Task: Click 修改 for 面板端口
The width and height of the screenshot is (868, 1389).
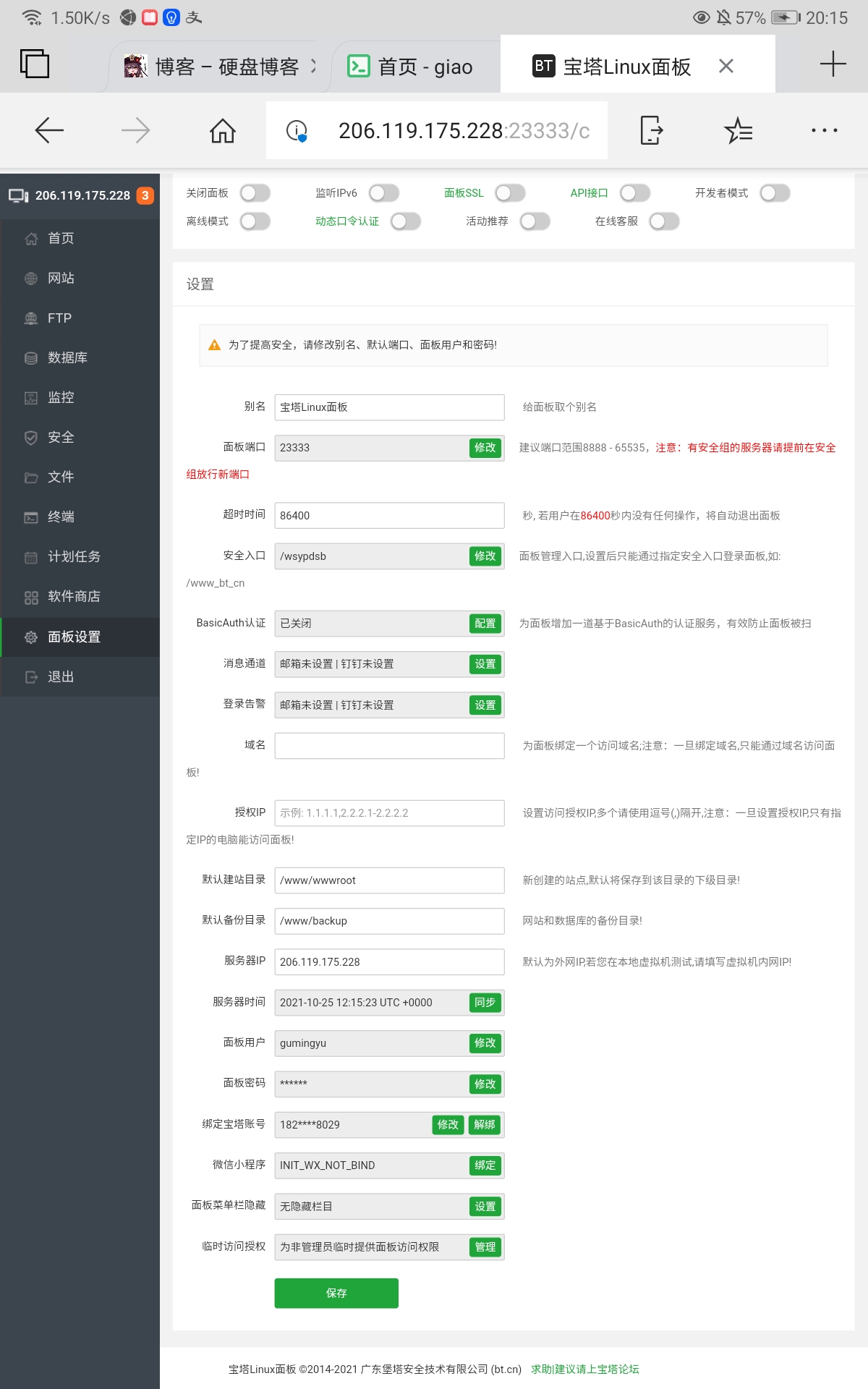Action: [485, 448]
